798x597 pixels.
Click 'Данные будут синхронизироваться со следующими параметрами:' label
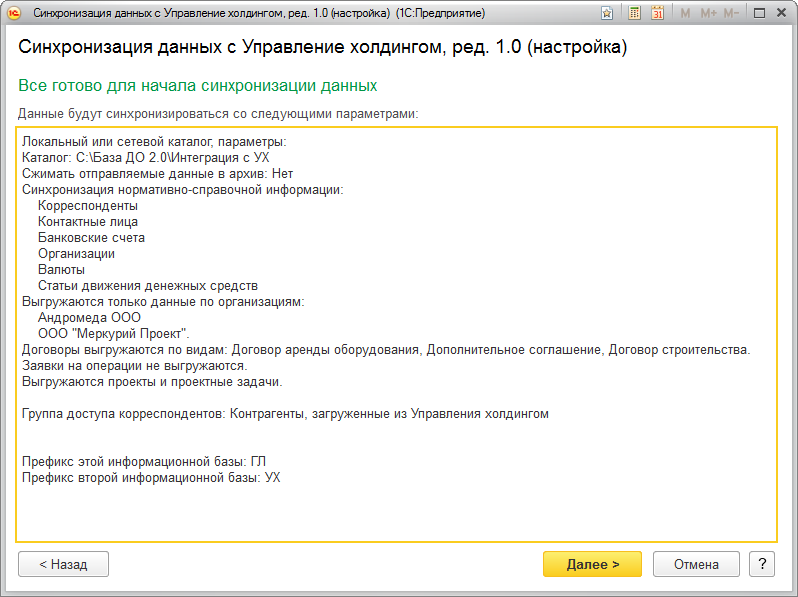click(x=218, y=113)
